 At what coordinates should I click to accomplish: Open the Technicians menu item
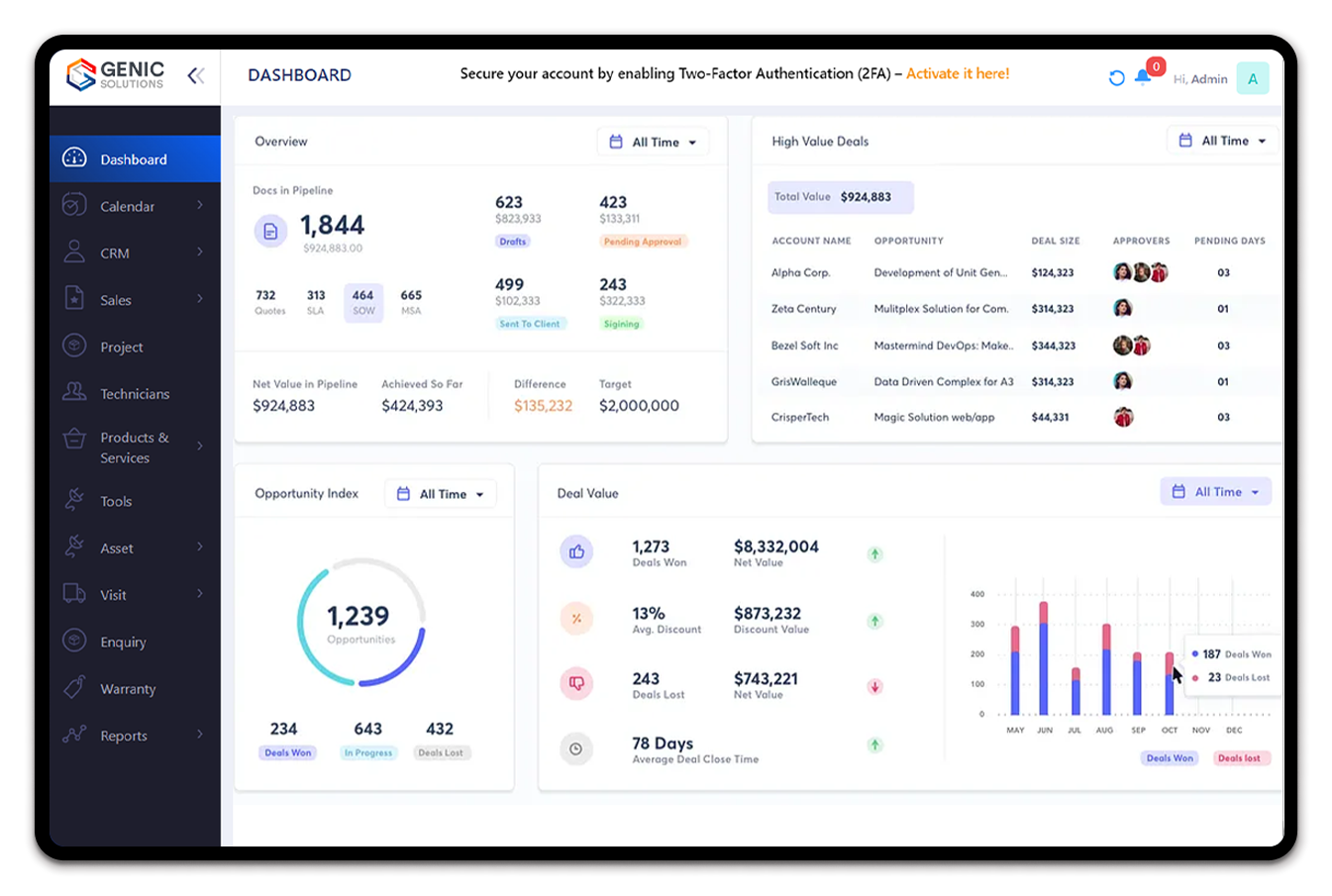[135, 394]
